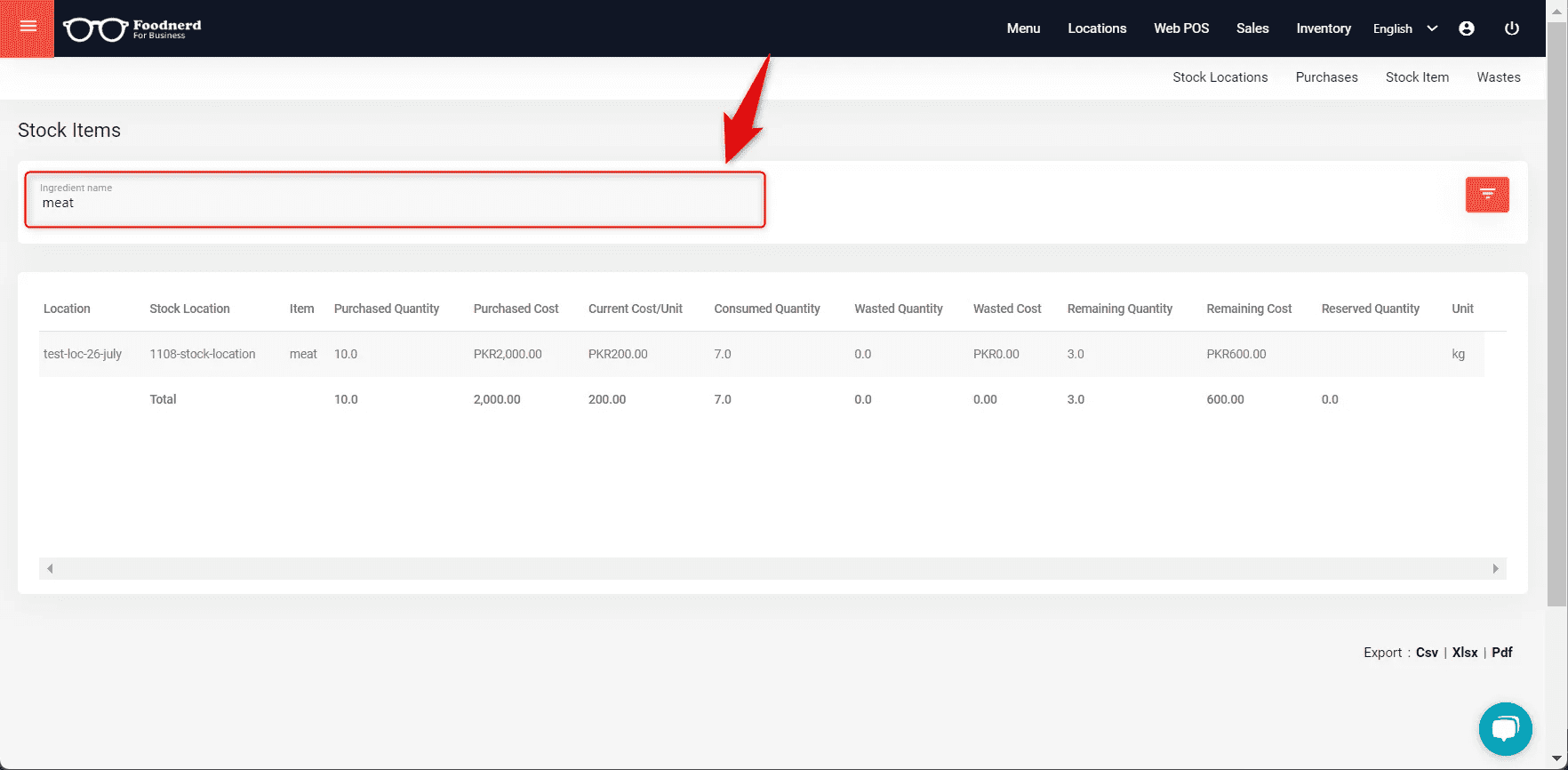Click the Consumed Quantity column header
Viewport: 1568px width, 770px height.
point(767,309)
